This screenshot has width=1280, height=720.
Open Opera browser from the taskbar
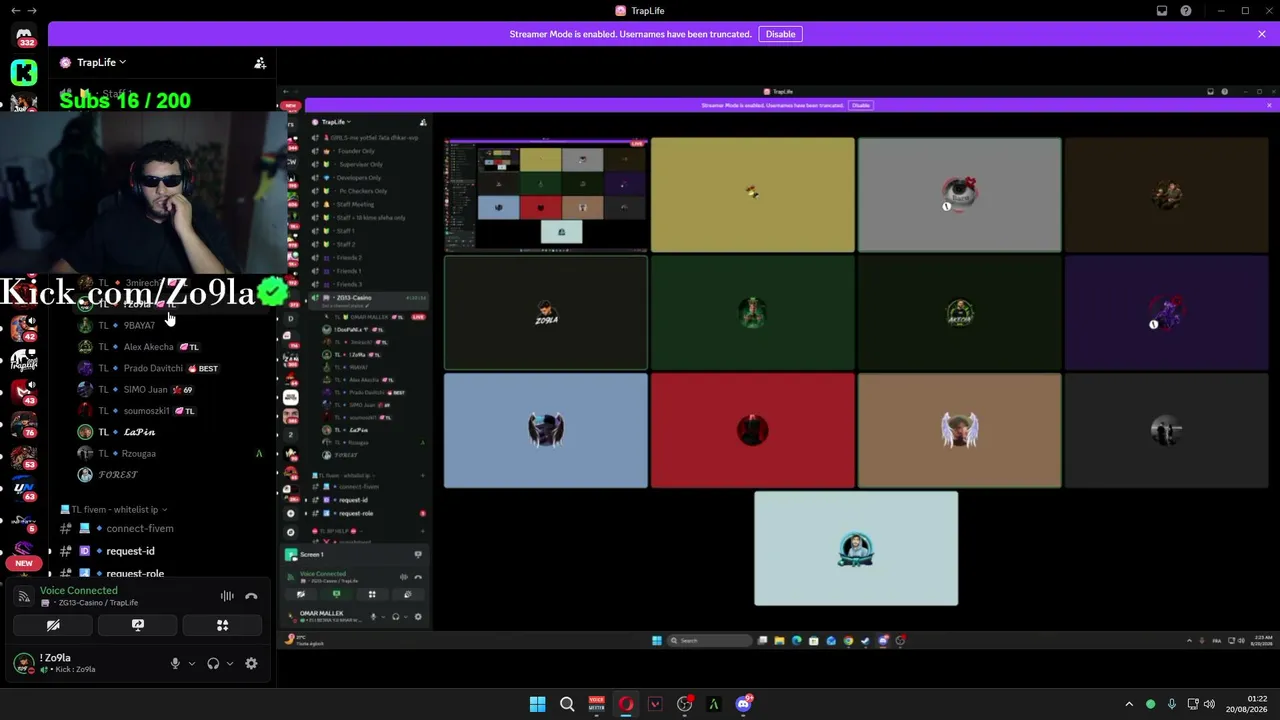click(x=626, y=704)
